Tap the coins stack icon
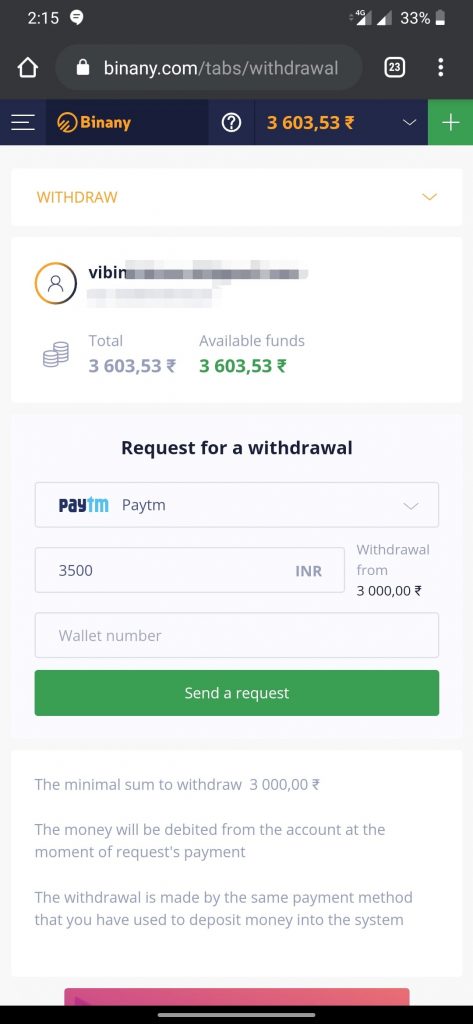Screen dimensions: 473x1024 coord(56,354)
